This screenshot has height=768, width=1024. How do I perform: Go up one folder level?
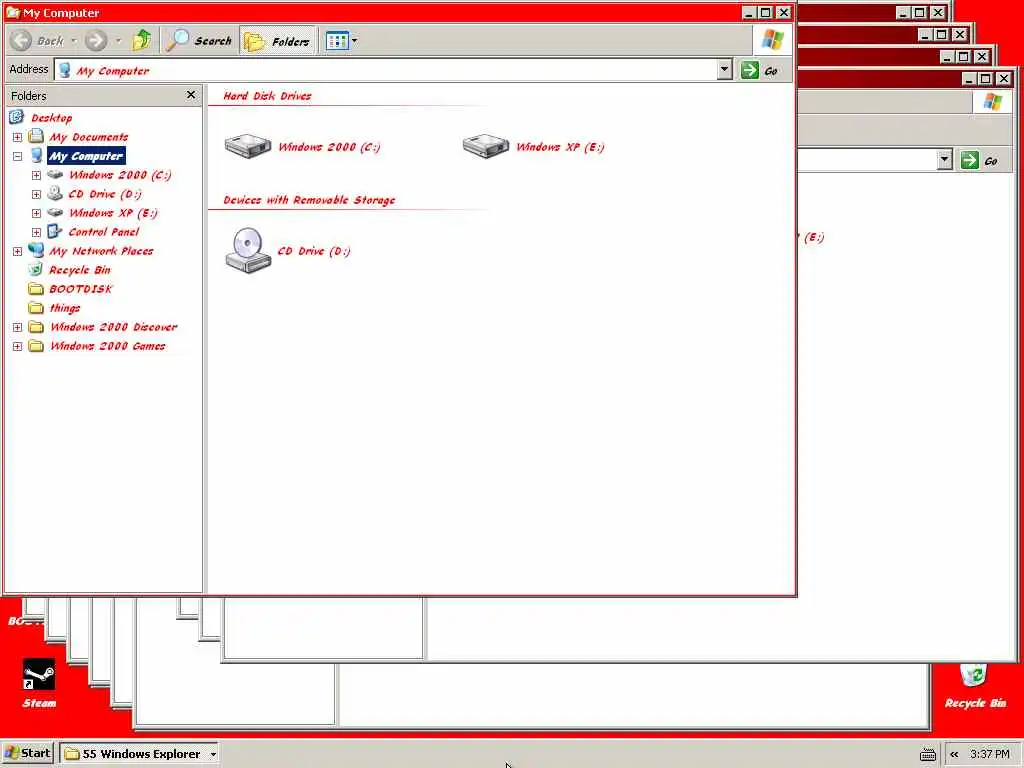[x=142, y=40]
